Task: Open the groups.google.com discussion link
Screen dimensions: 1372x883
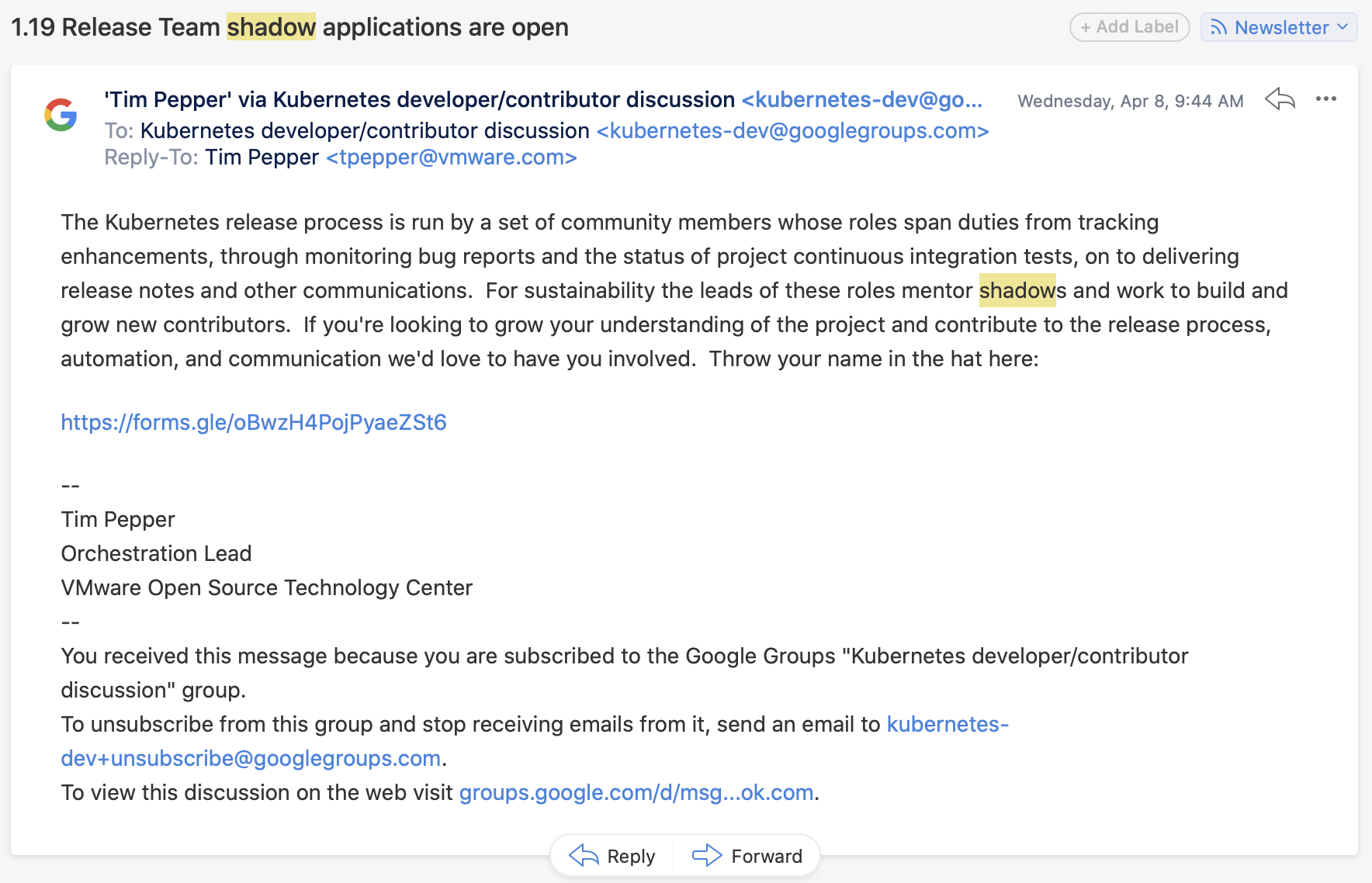Action: [636, 792]
